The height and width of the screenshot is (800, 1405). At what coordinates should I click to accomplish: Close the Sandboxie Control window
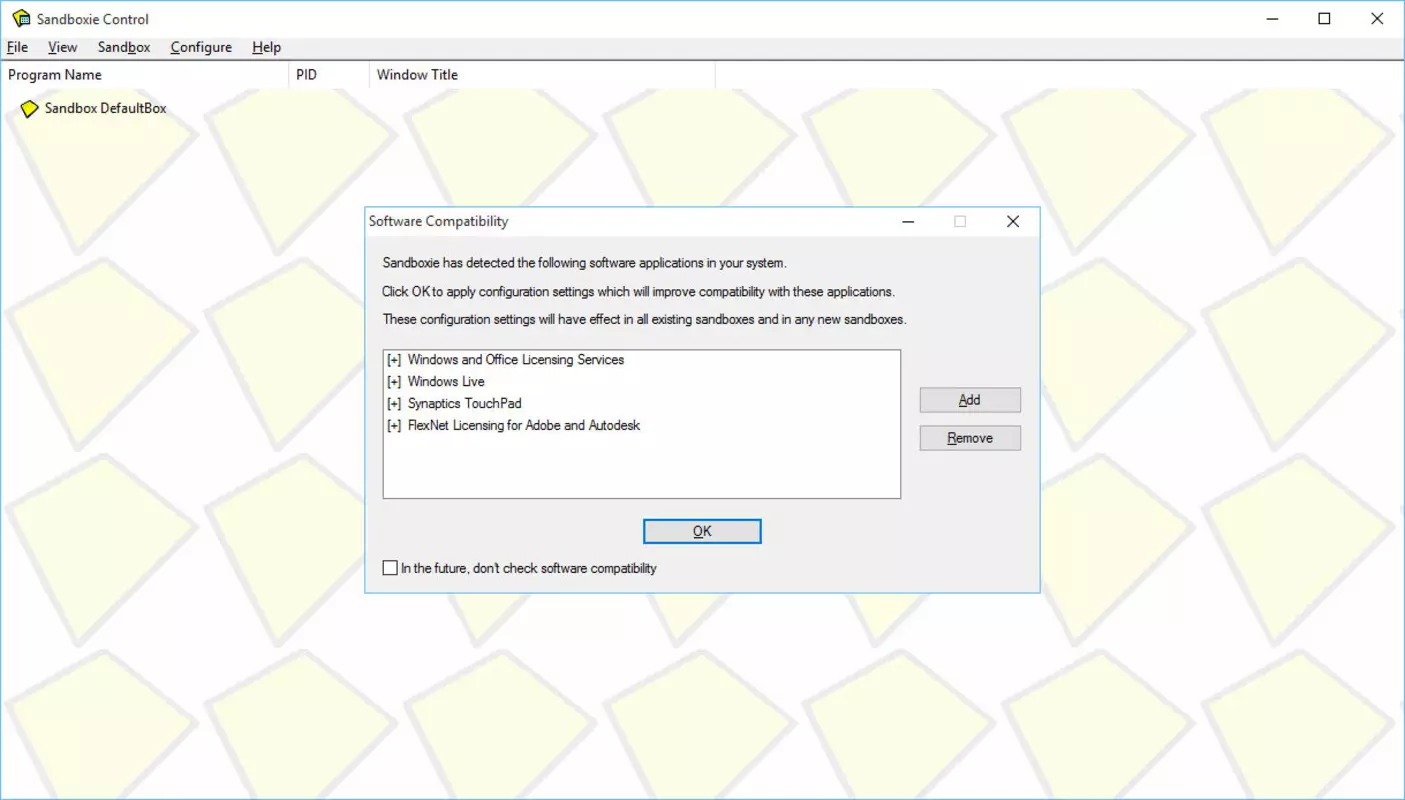(x=1377, y=19)
